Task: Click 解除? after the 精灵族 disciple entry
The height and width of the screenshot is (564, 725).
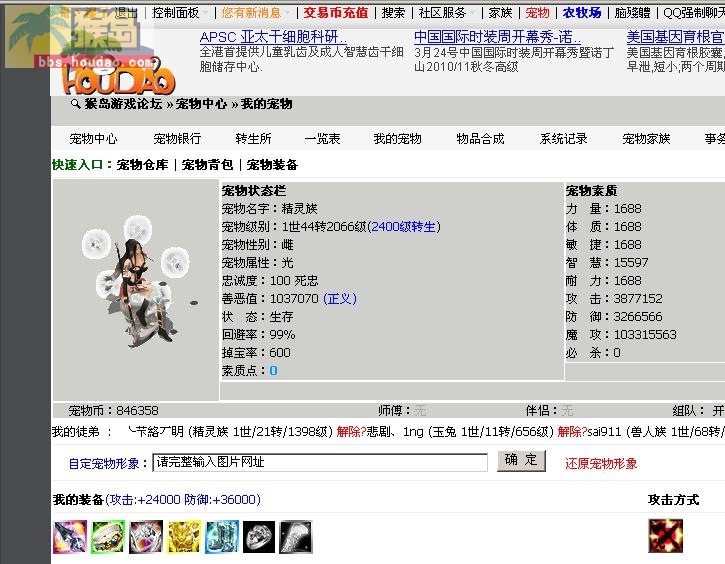Action: pyautogui.click(x=351, y=432)
